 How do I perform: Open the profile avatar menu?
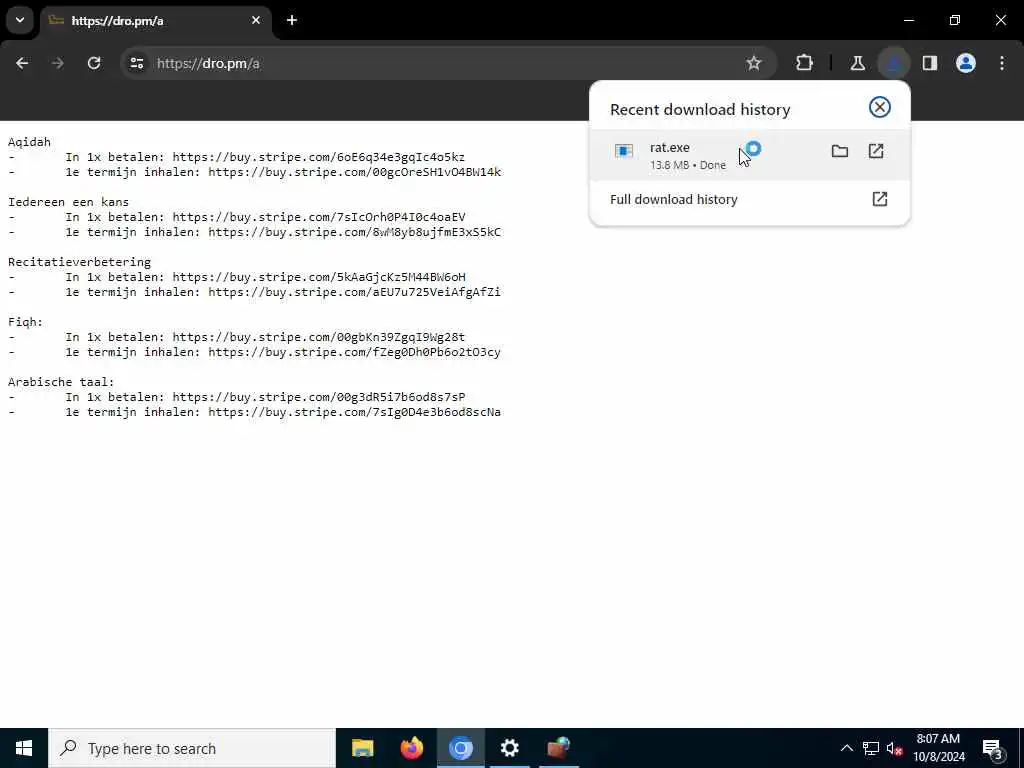coord(966,63)
